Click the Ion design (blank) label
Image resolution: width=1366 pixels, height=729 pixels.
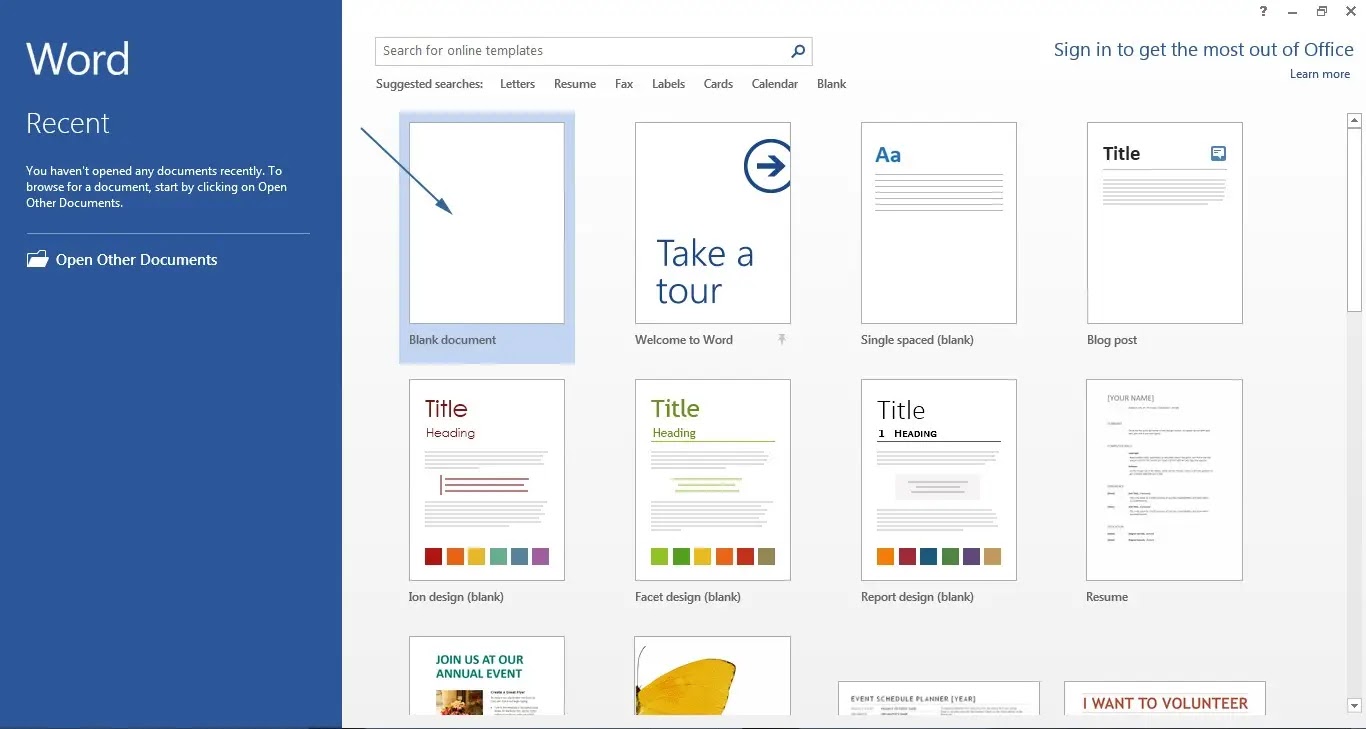456,597
